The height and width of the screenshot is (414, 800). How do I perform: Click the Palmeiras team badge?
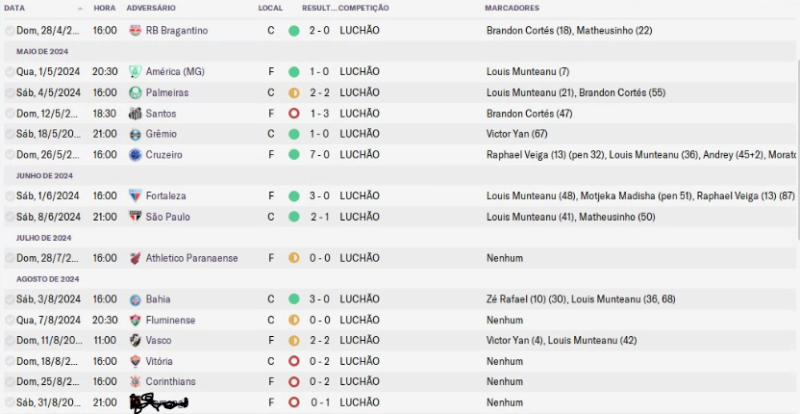135,93
